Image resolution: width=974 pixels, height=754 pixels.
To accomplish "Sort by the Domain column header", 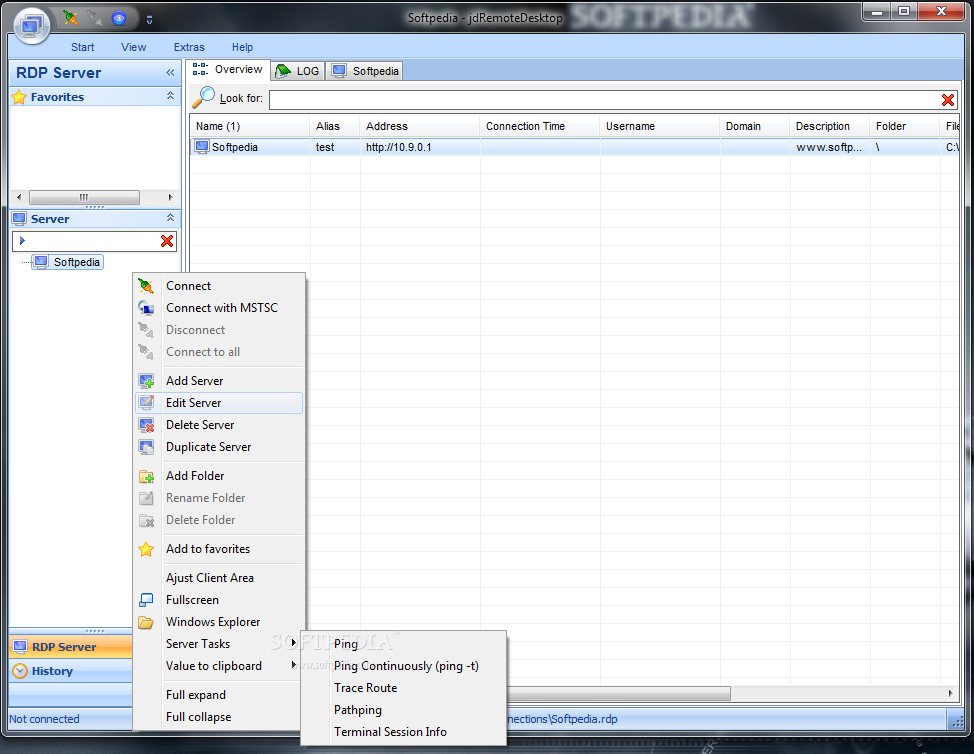I will coord(754,126).
